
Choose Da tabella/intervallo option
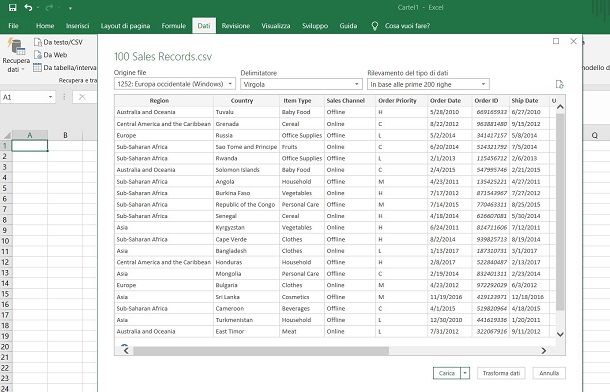click(65, 67)
